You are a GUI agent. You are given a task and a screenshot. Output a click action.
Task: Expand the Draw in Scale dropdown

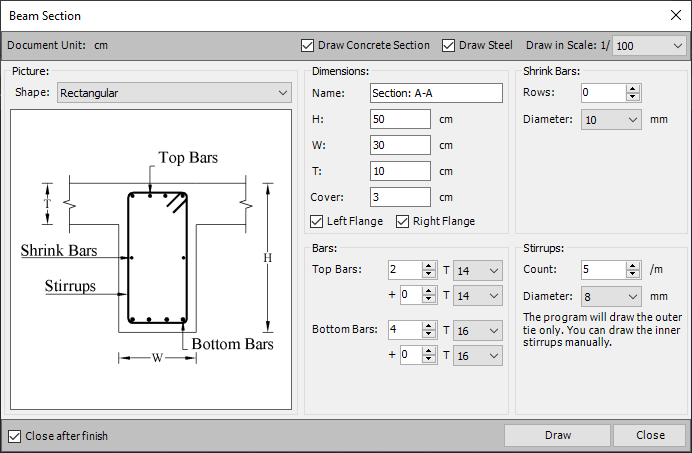click(649, 46)
